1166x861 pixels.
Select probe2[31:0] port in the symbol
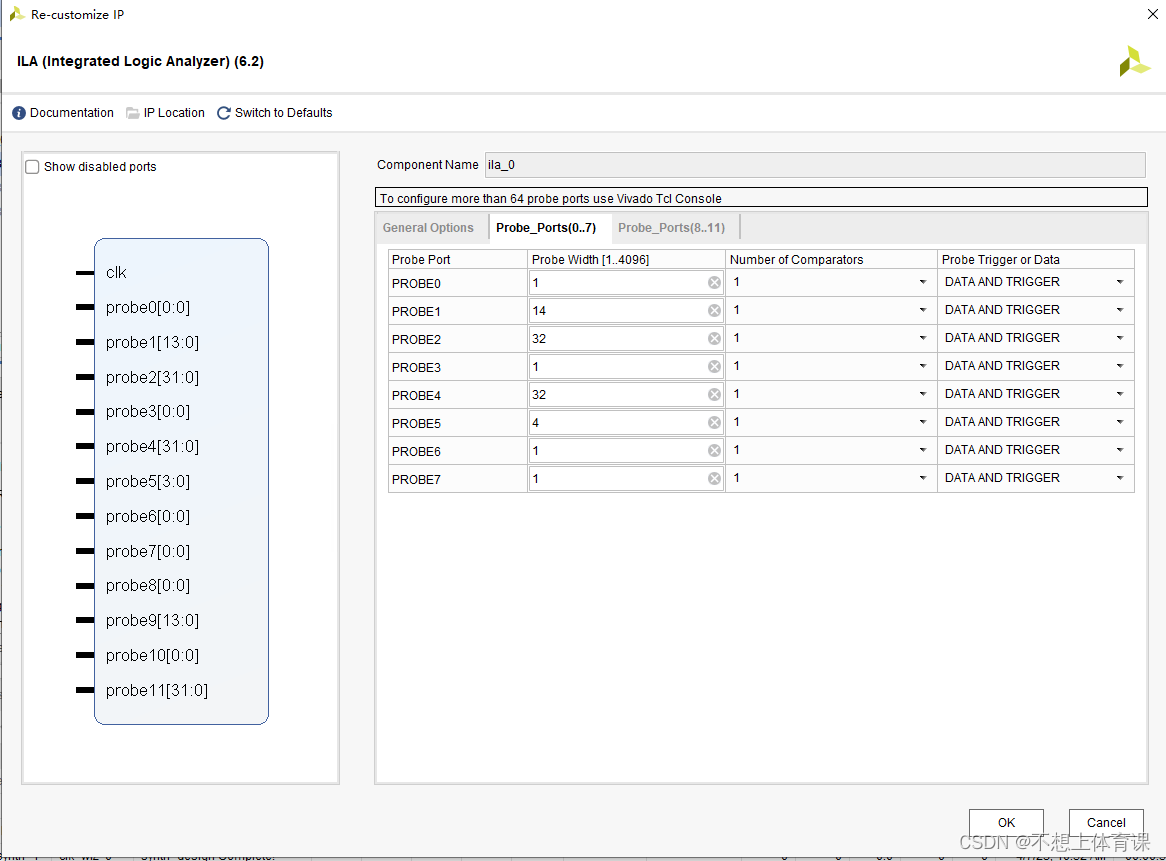click(152, 378)
